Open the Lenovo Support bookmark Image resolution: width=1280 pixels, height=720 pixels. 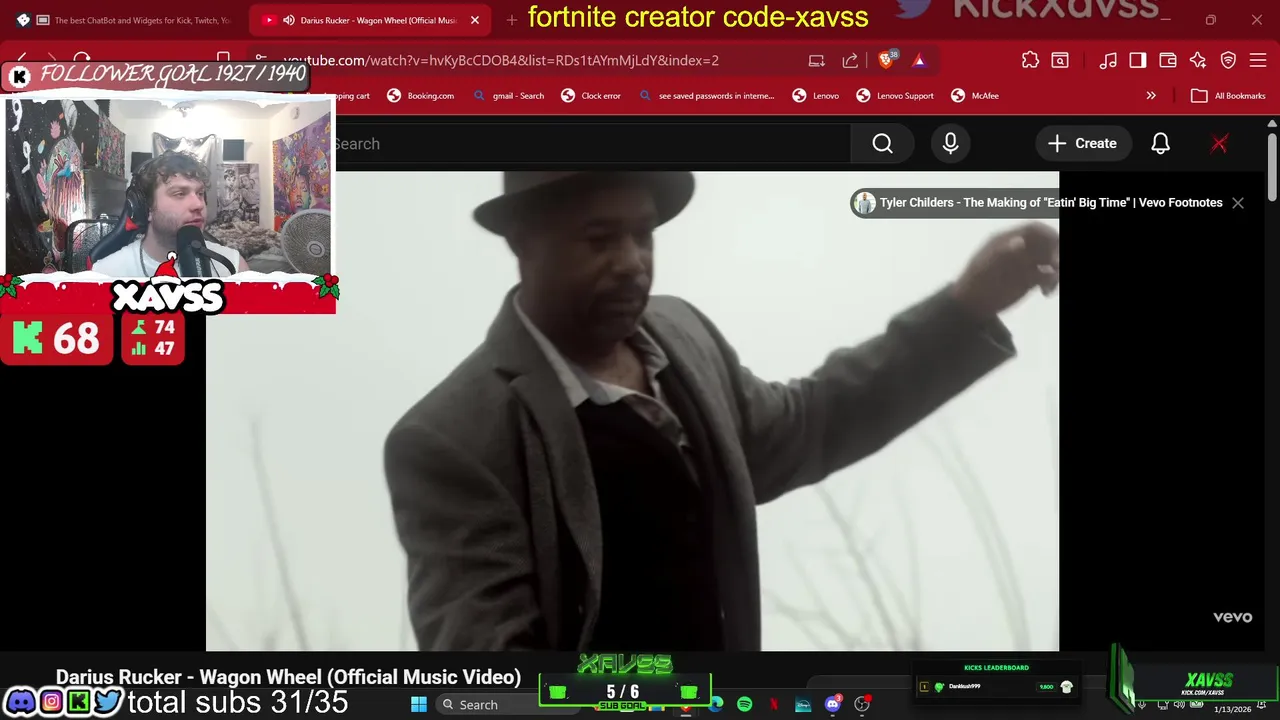click(895, 96)
